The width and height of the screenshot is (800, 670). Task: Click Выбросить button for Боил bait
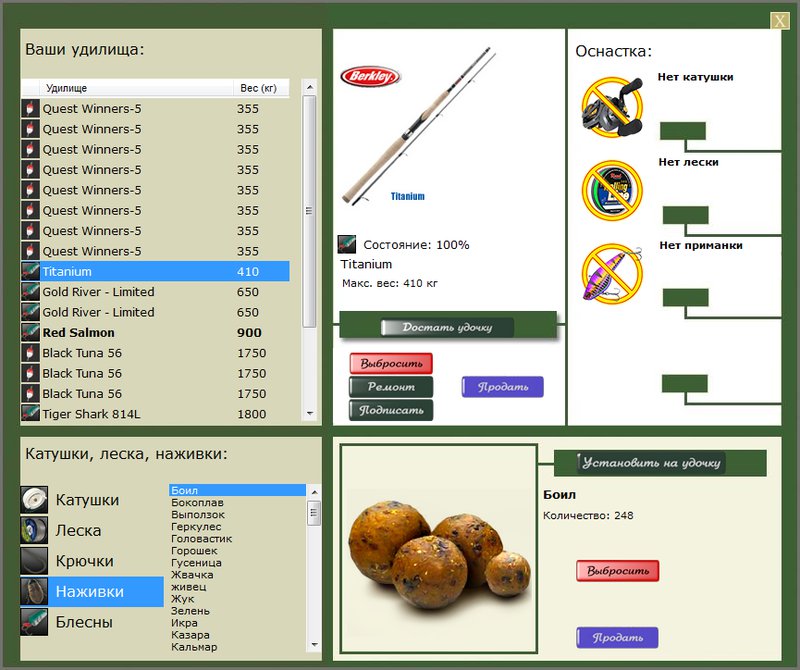pos(617,570)
